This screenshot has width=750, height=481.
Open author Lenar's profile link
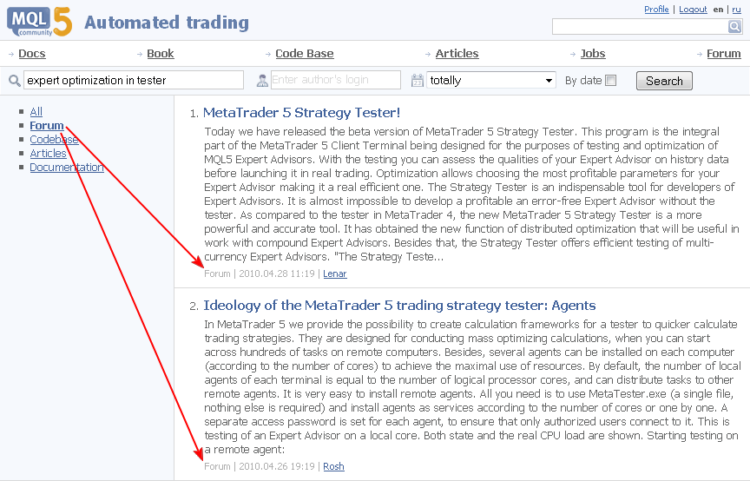[335, 273]
